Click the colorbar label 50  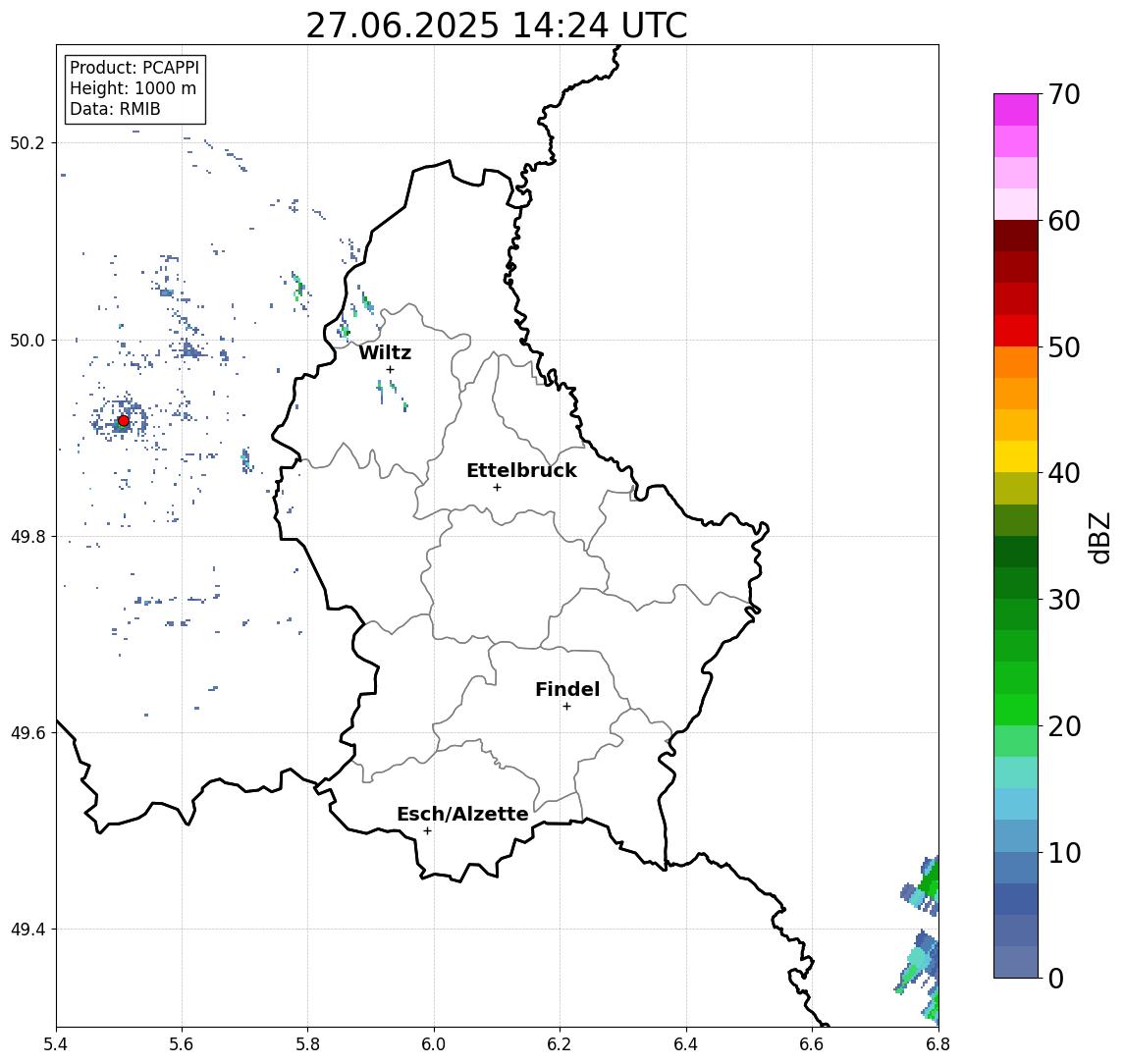(x=1063, y=347)
